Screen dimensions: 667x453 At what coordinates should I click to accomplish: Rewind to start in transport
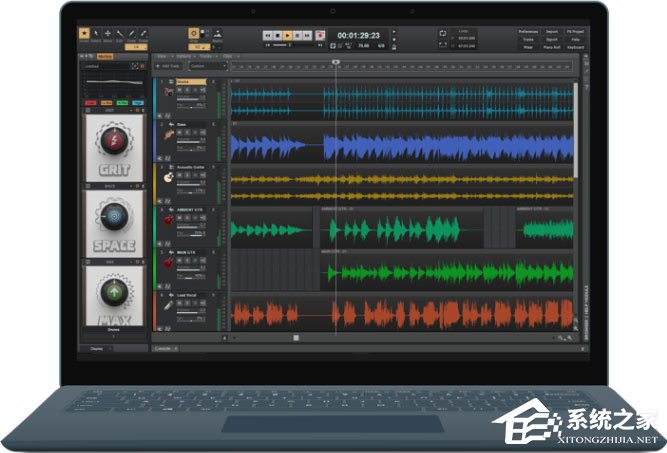[x=268, y=35]
